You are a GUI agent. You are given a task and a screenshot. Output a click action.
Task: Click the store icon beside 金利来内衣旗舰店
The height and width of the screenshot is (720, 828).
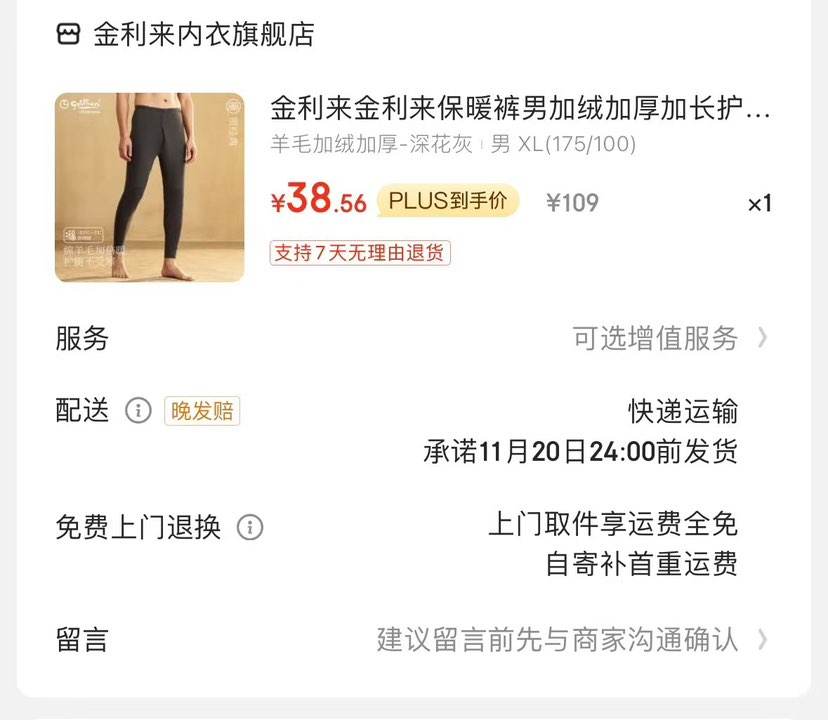point(68,34)
